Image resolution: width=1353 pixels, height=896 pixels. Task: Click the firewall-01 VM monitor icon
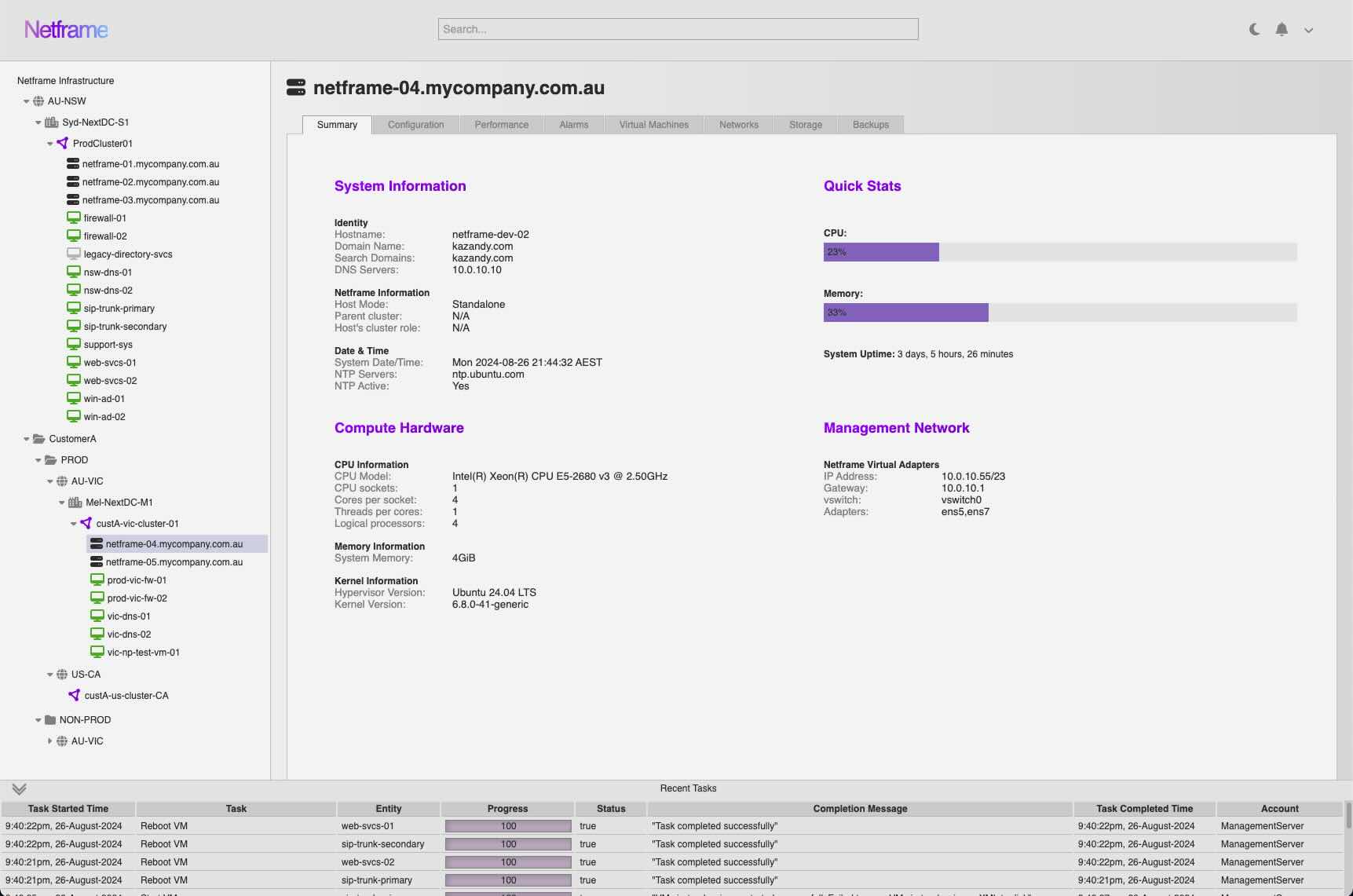click(x=74, y=218)
